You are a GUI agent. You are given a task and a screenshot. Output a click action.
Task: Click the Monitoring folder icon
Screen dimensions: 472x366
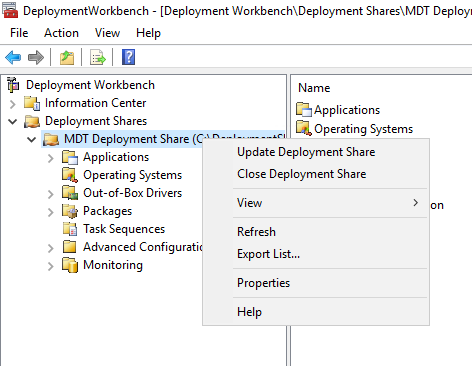(70, 265)
